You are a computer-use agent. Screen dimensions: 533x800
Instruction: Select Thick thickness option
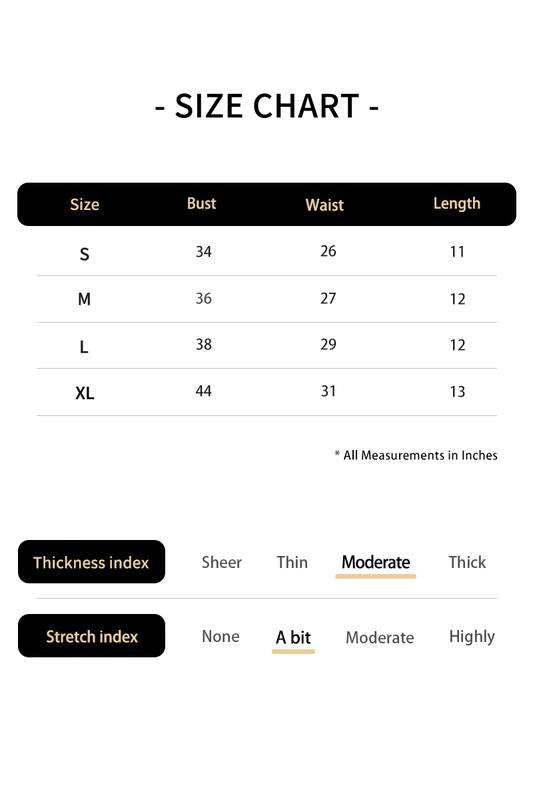click(467, 562)
